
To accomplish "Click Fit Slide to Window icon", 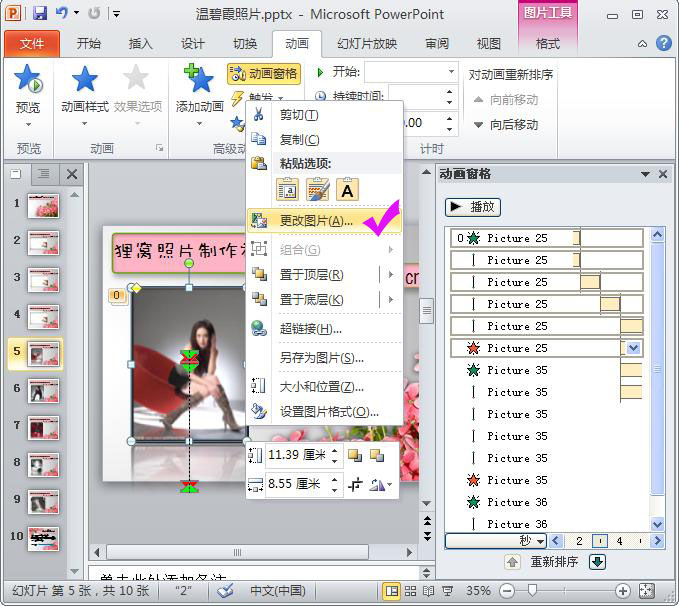I will (646, 590).
